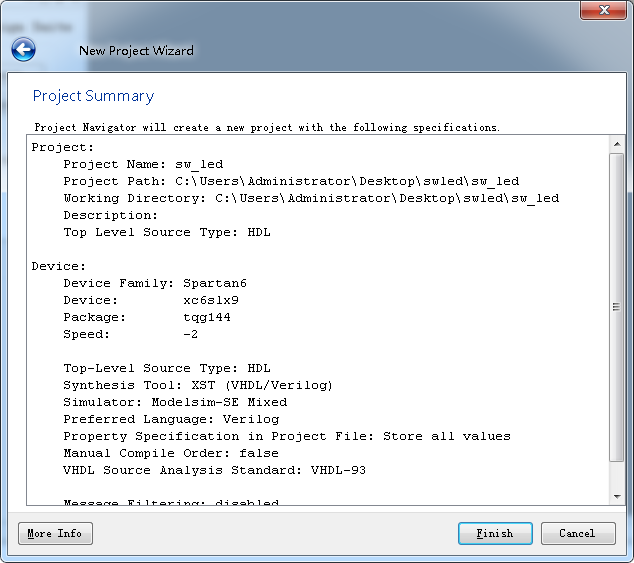This screenshot has height=563, width=634.
Task: Click the Preferred Language Verilog line
Action: (x=170, y=419)
